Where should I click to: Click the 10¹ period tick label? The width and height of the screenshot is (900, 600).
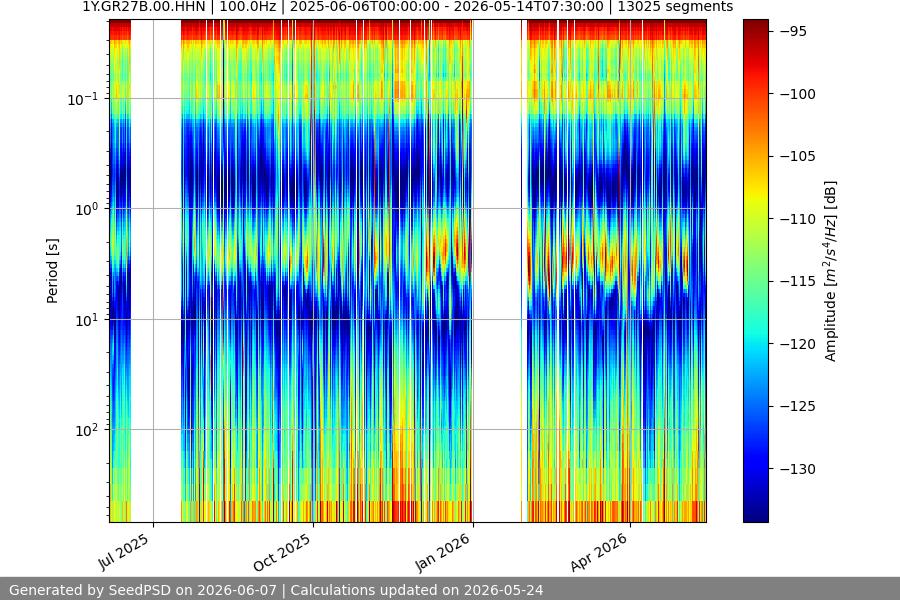click(x=86, y=320)
